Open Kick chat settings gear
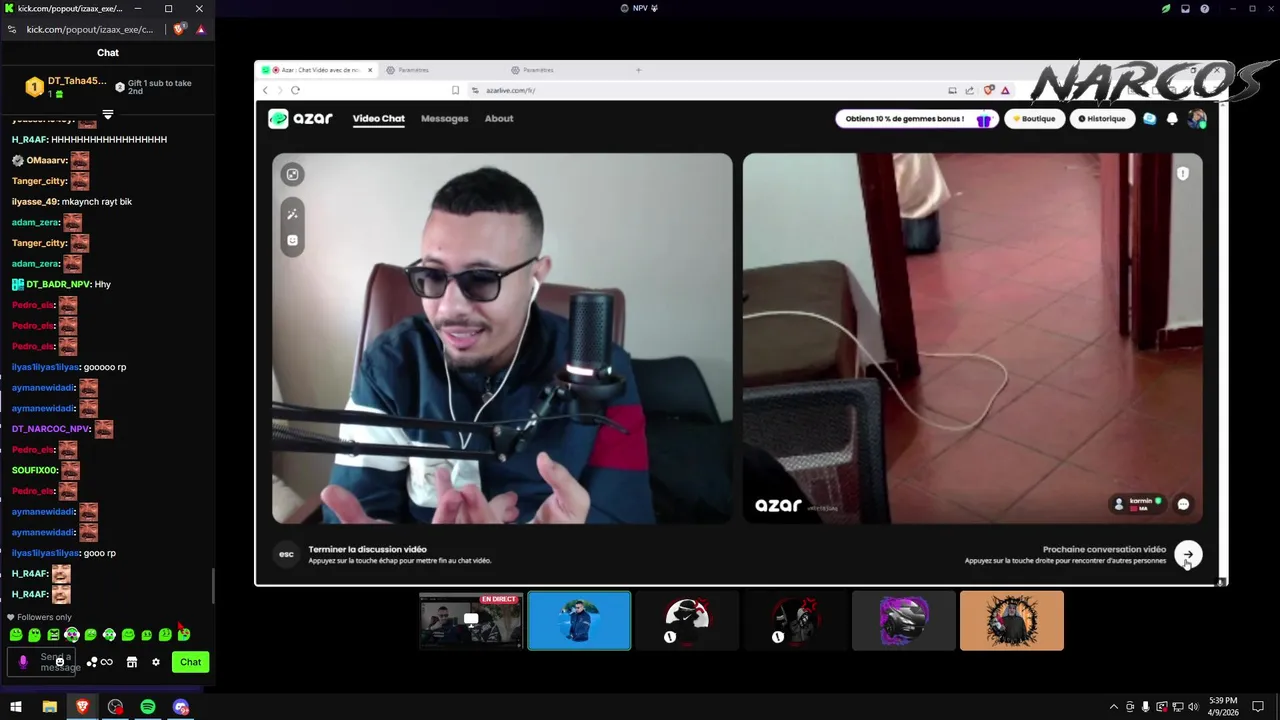 155,662
